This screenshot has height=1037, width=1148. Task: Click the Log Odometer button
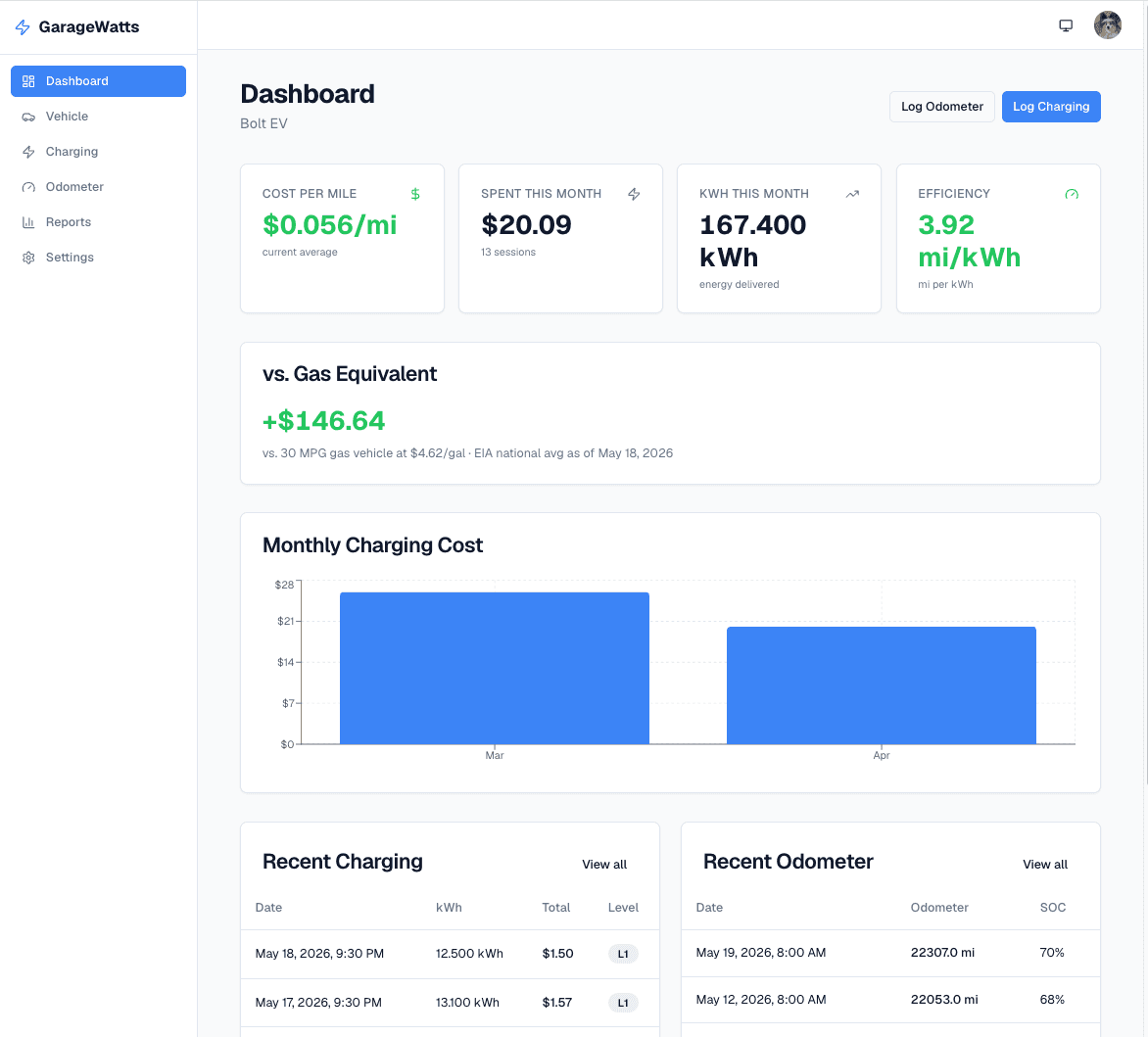tap(941, 107)
